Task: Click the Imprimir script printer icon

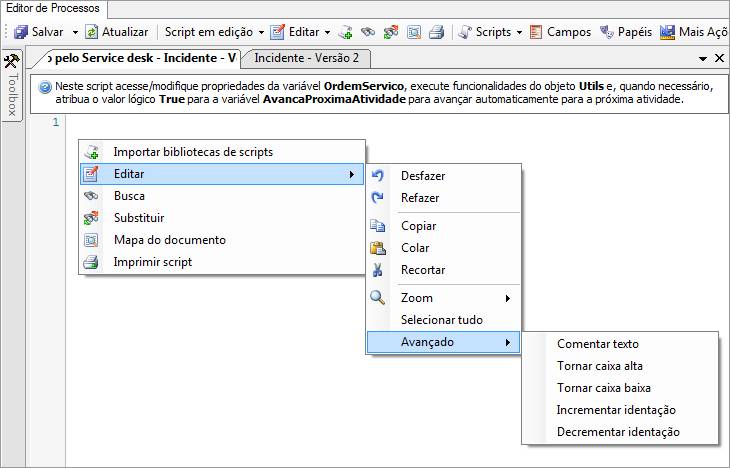Action: 91,262
